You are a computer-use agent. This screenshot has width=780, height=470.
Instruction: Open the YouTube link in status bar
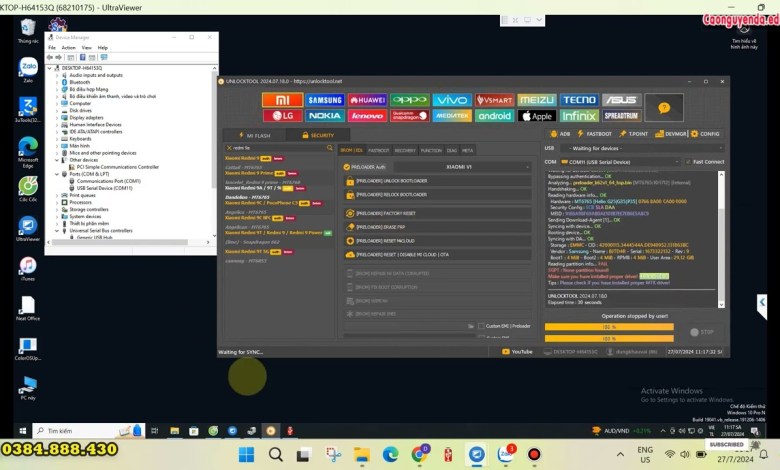(x=517, y=352)
